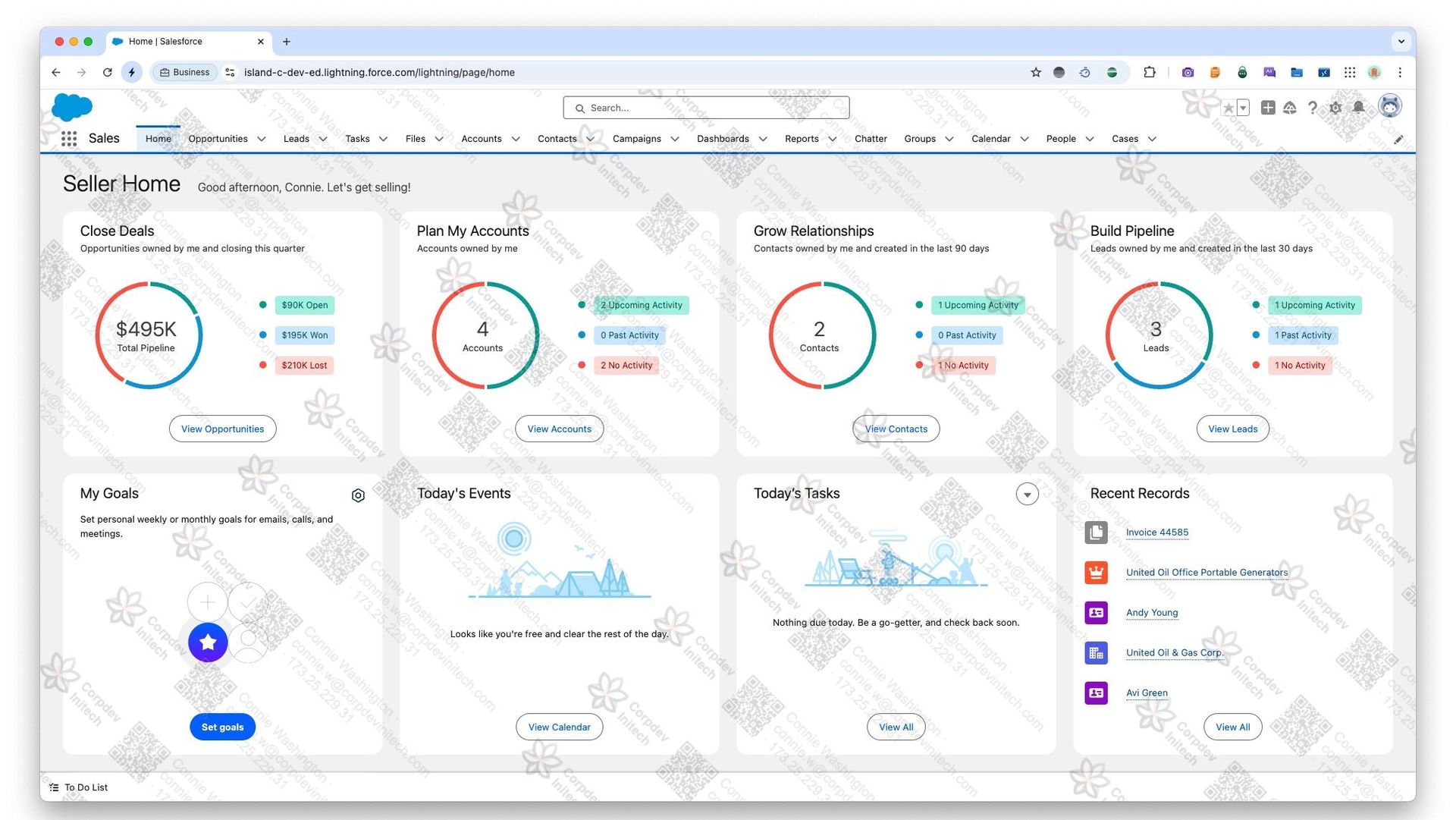
Task: Switch to the Home tab
Action: pos(158,139)
